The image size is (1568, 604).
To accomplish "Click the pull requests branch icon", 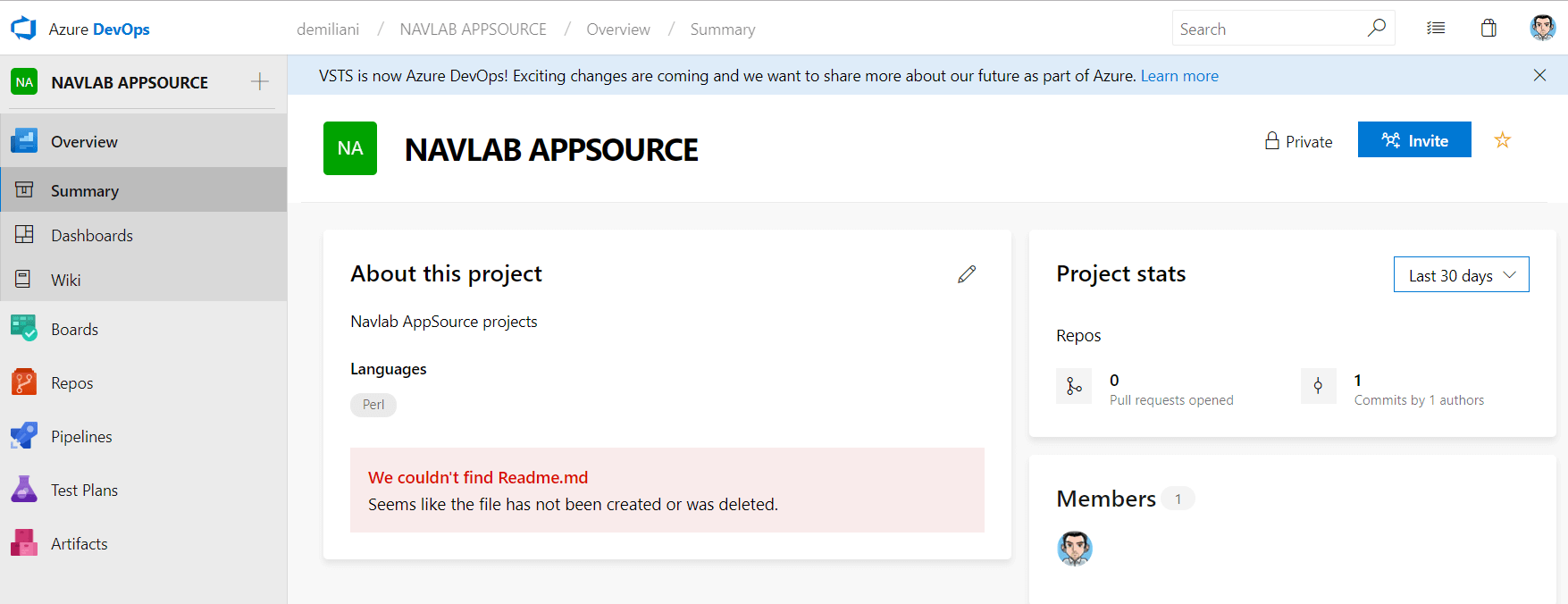I will (x=1074, y=386).
